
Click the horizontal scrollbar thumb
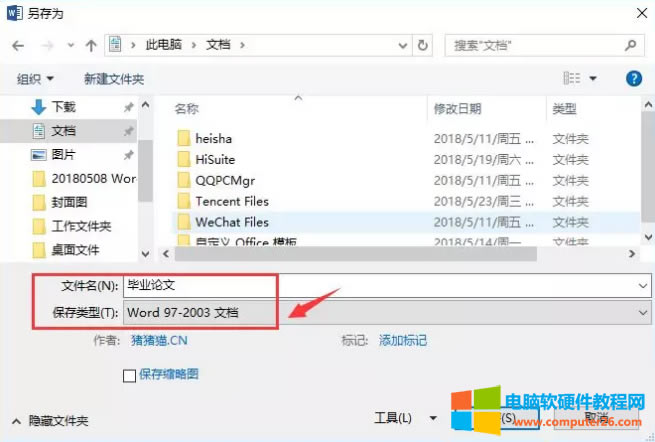[355, 254]
